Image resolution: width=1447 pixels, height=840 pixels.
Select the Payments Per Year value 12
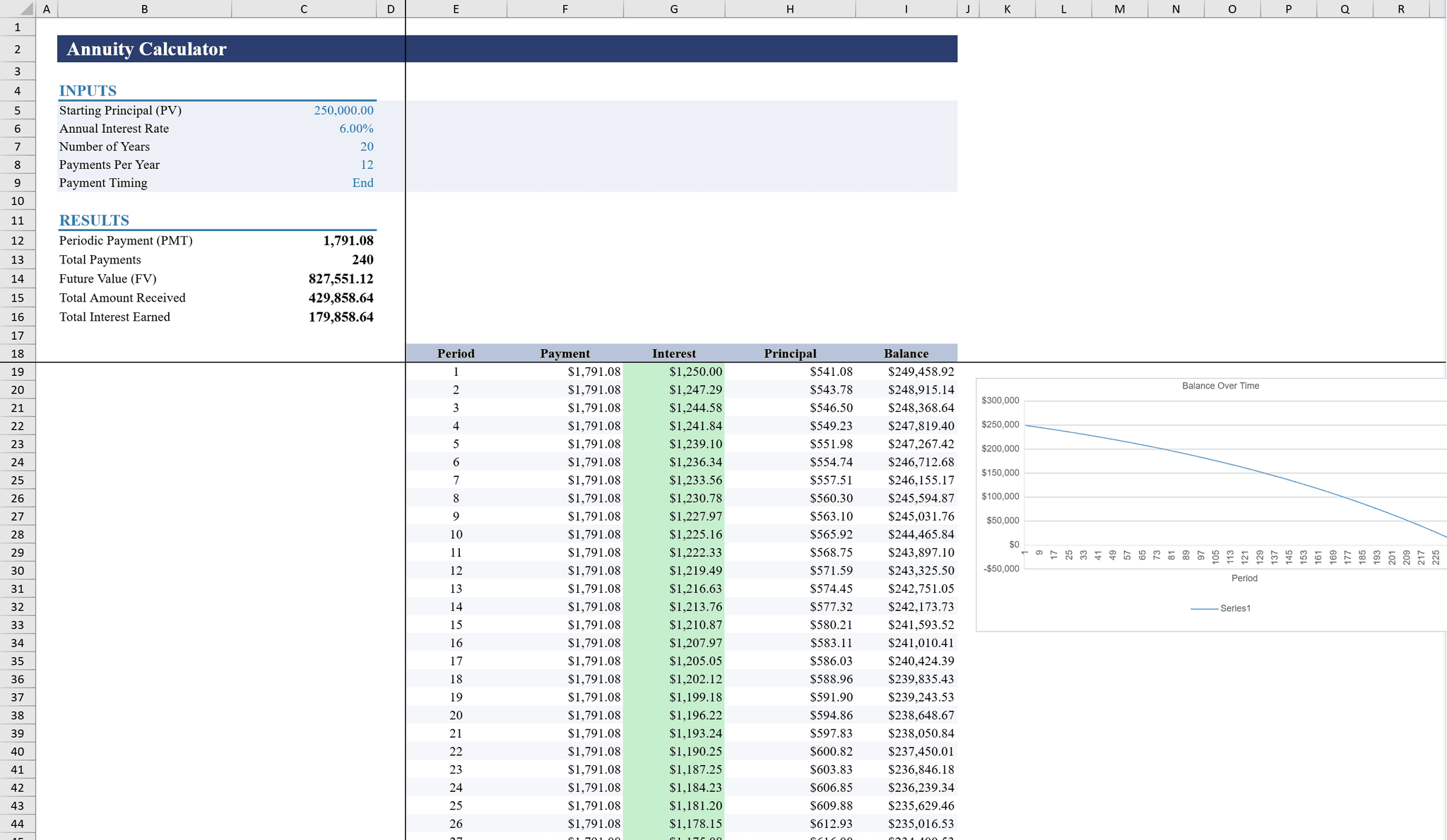(304, 165)
